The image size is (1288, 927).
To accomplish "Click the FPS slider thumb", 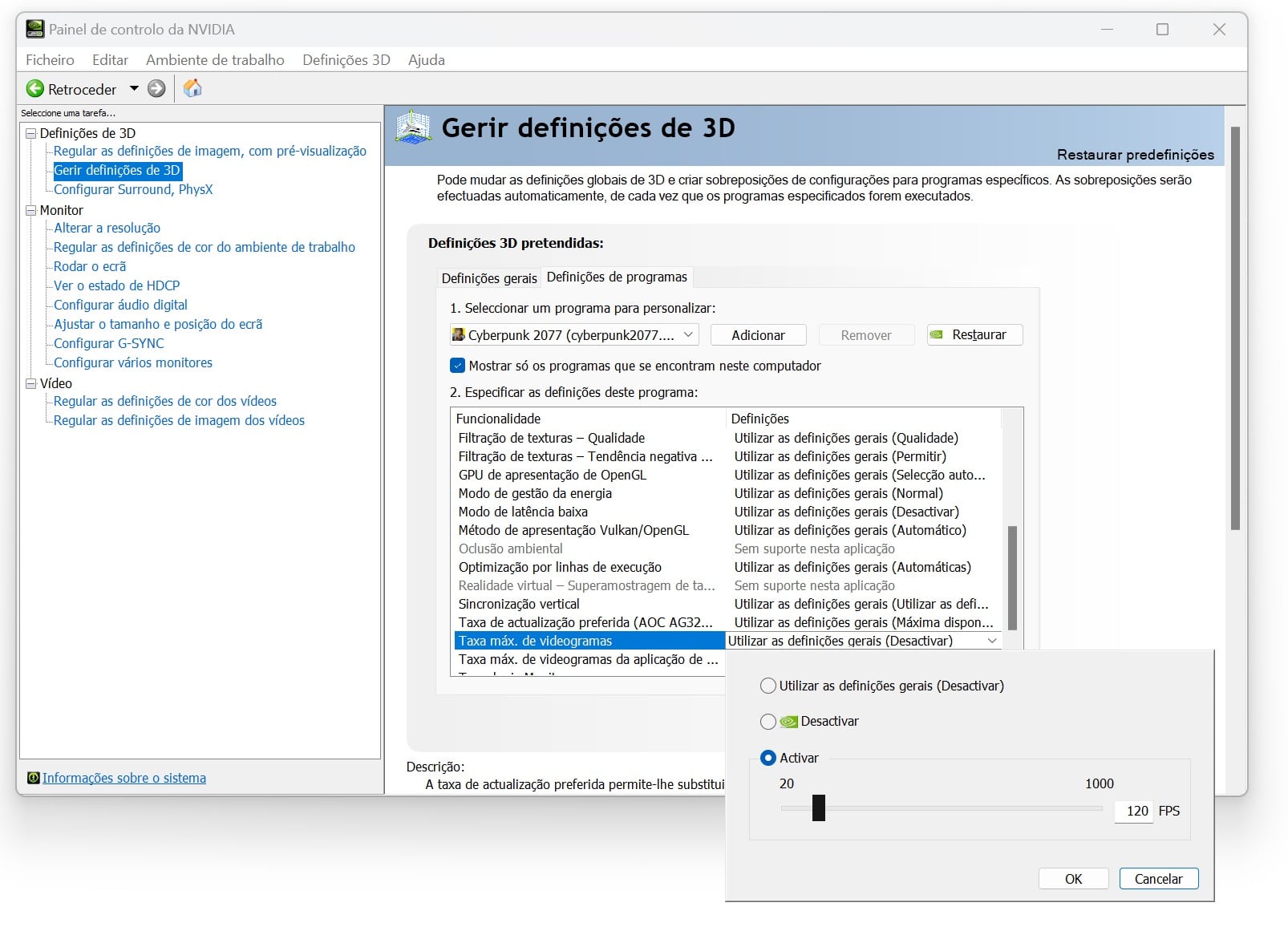I will (x=818, y=808).
